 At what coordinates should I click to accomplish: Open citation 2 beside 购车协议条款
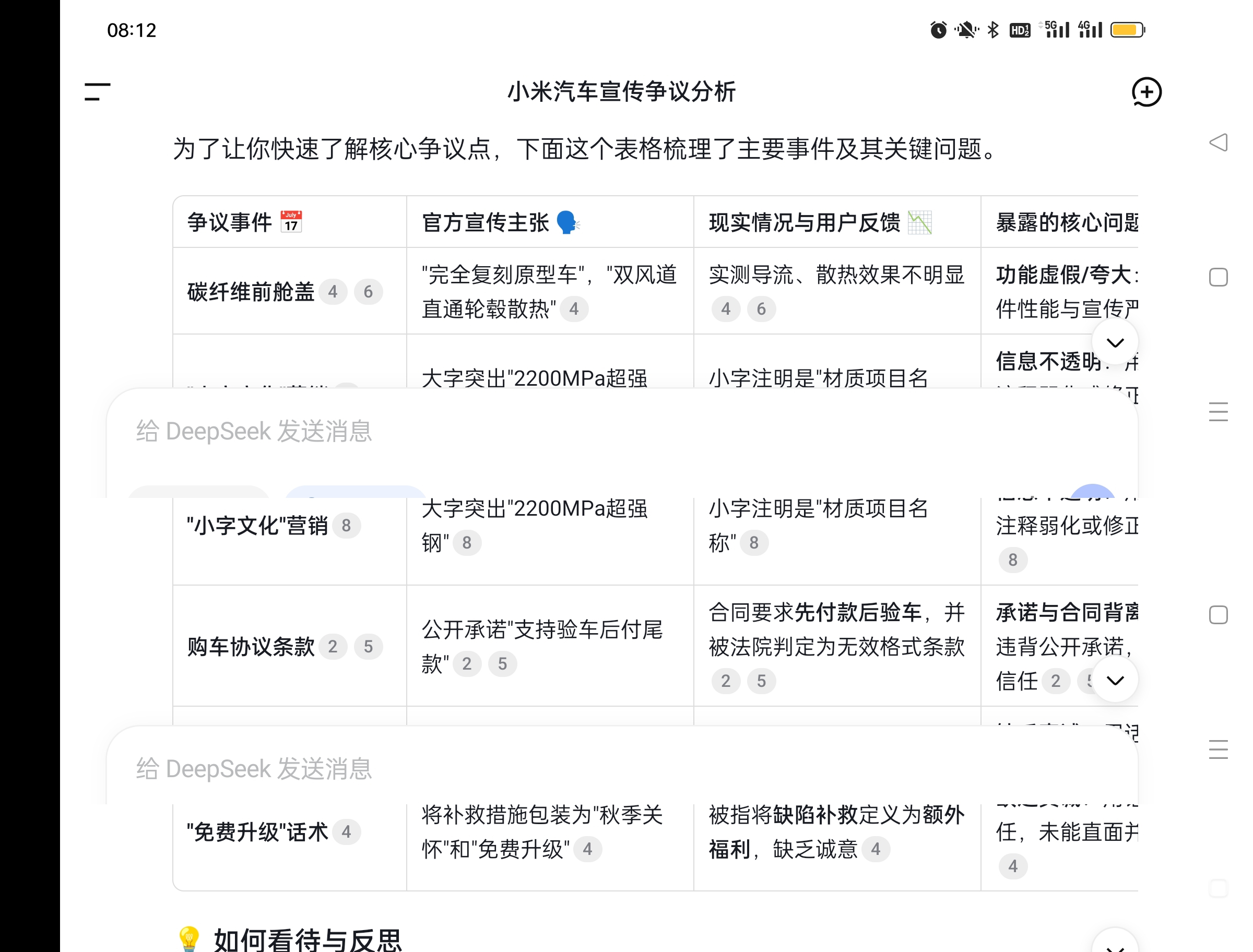point(333,647)
